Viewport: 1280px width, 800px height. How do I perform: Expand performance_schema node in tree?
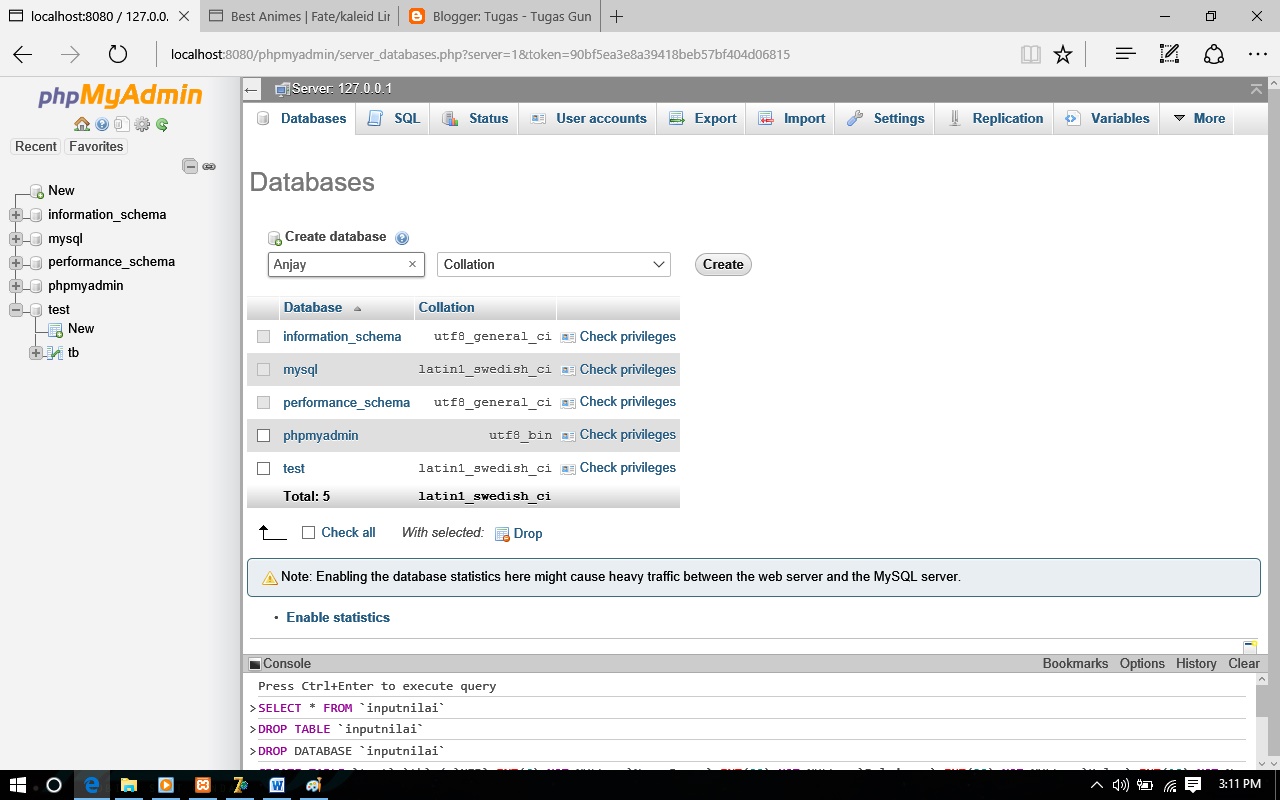click(x=16, y=263)
